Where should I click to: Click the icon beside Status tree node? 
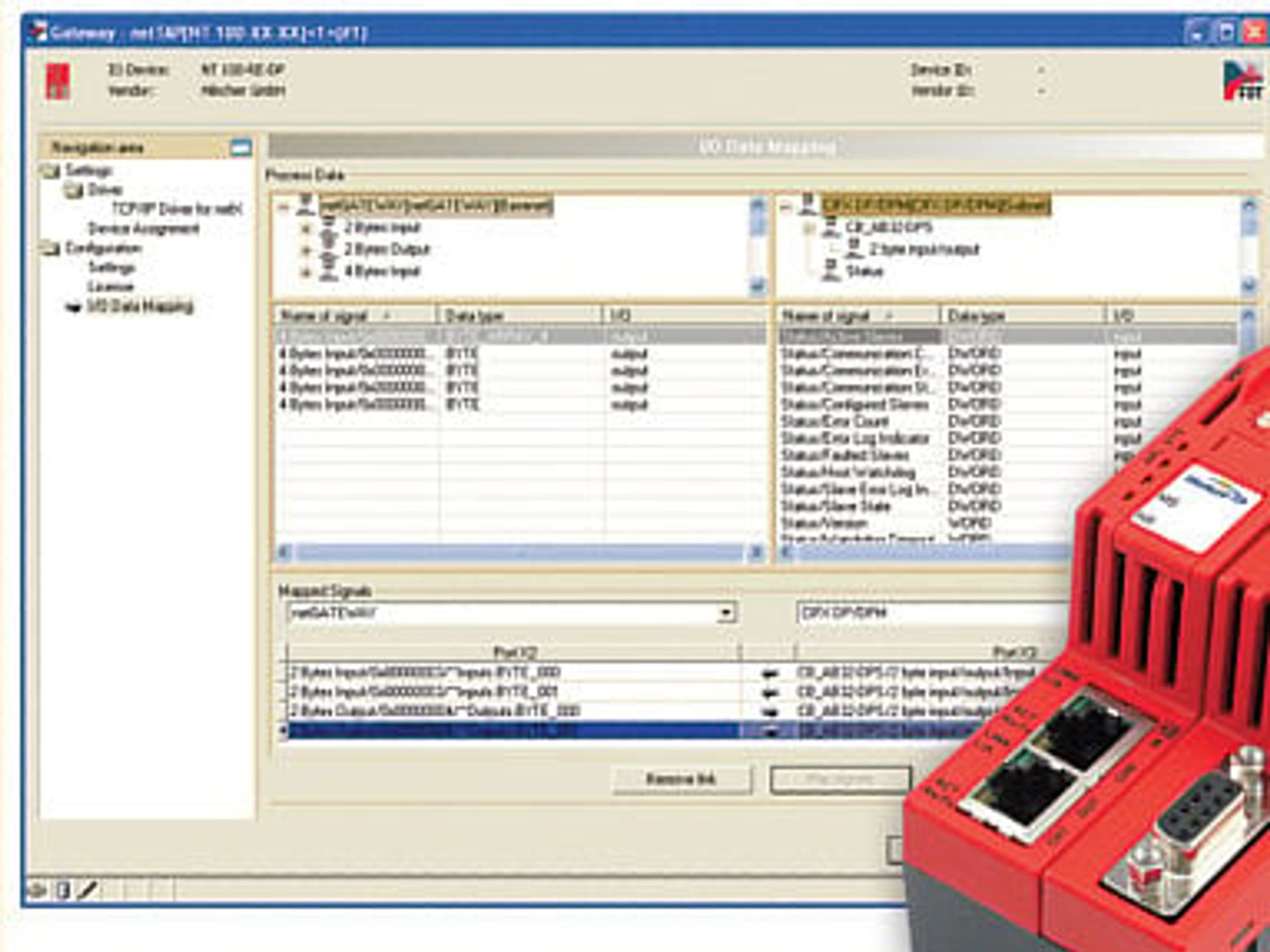coord(831,271)
